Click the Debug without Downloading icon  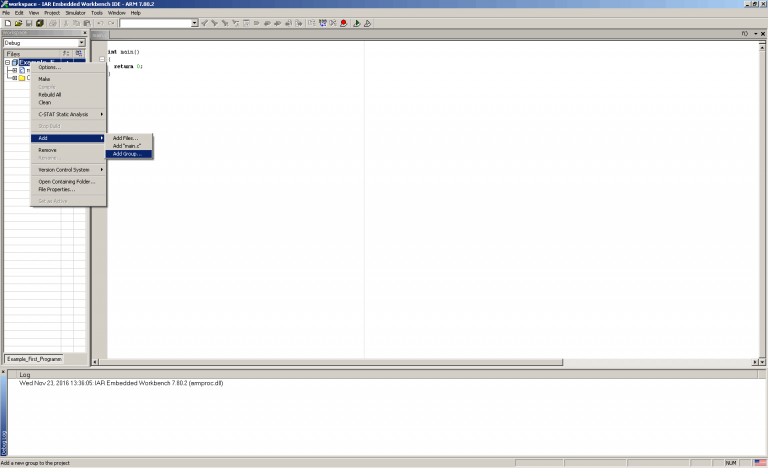coord(367,23)
